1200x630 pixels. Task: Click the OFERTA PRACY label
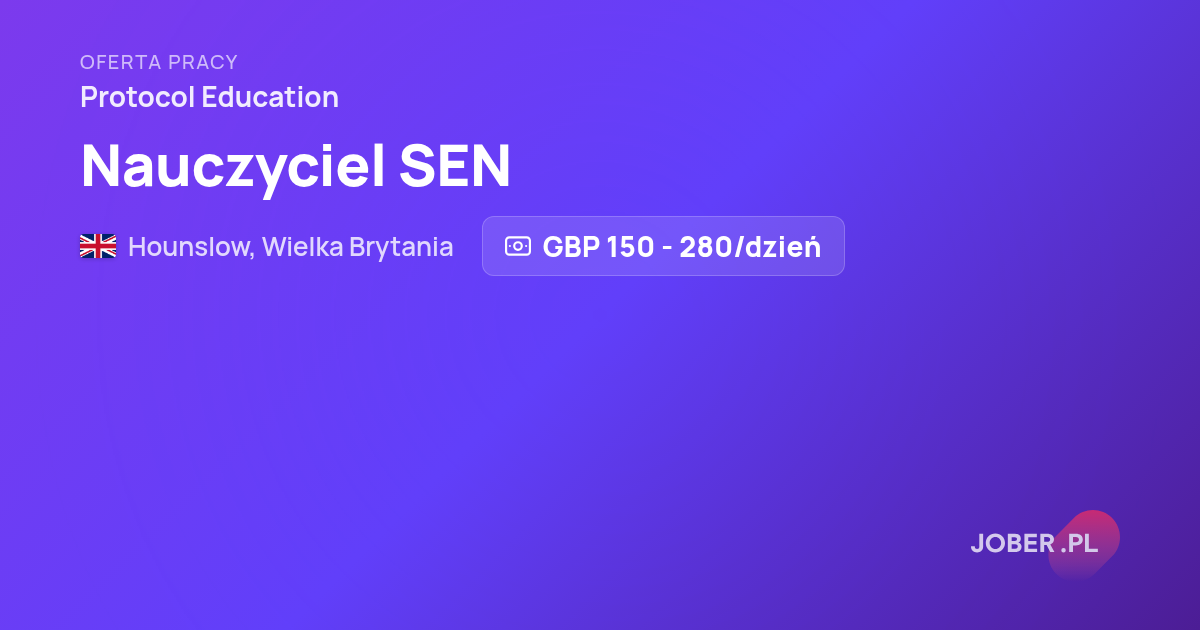point(159,62)
